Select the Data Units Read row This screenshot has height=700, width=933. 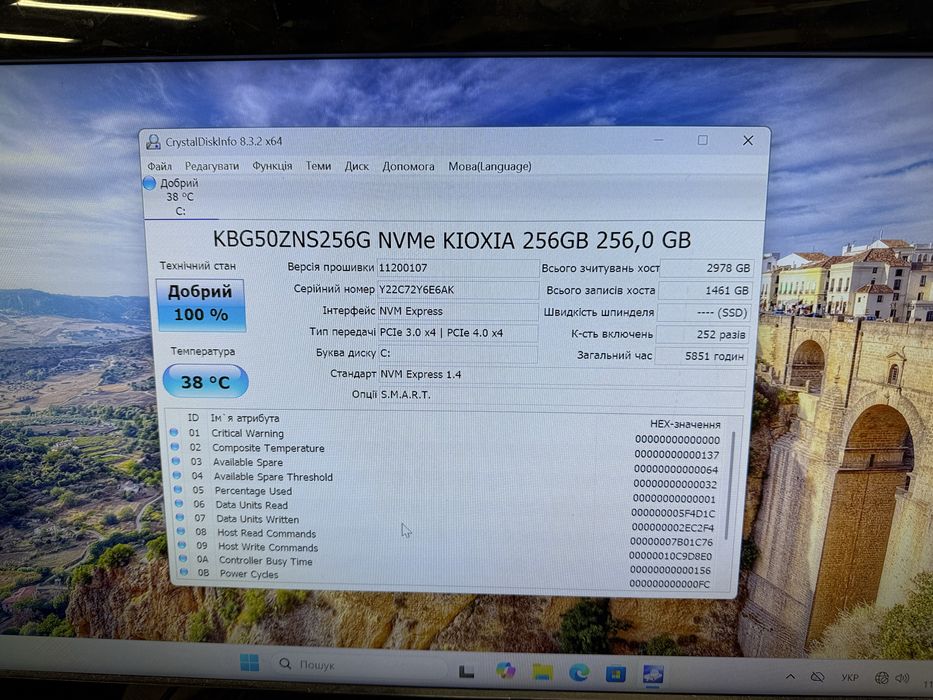pyautogui.click(x=447, y=507)
